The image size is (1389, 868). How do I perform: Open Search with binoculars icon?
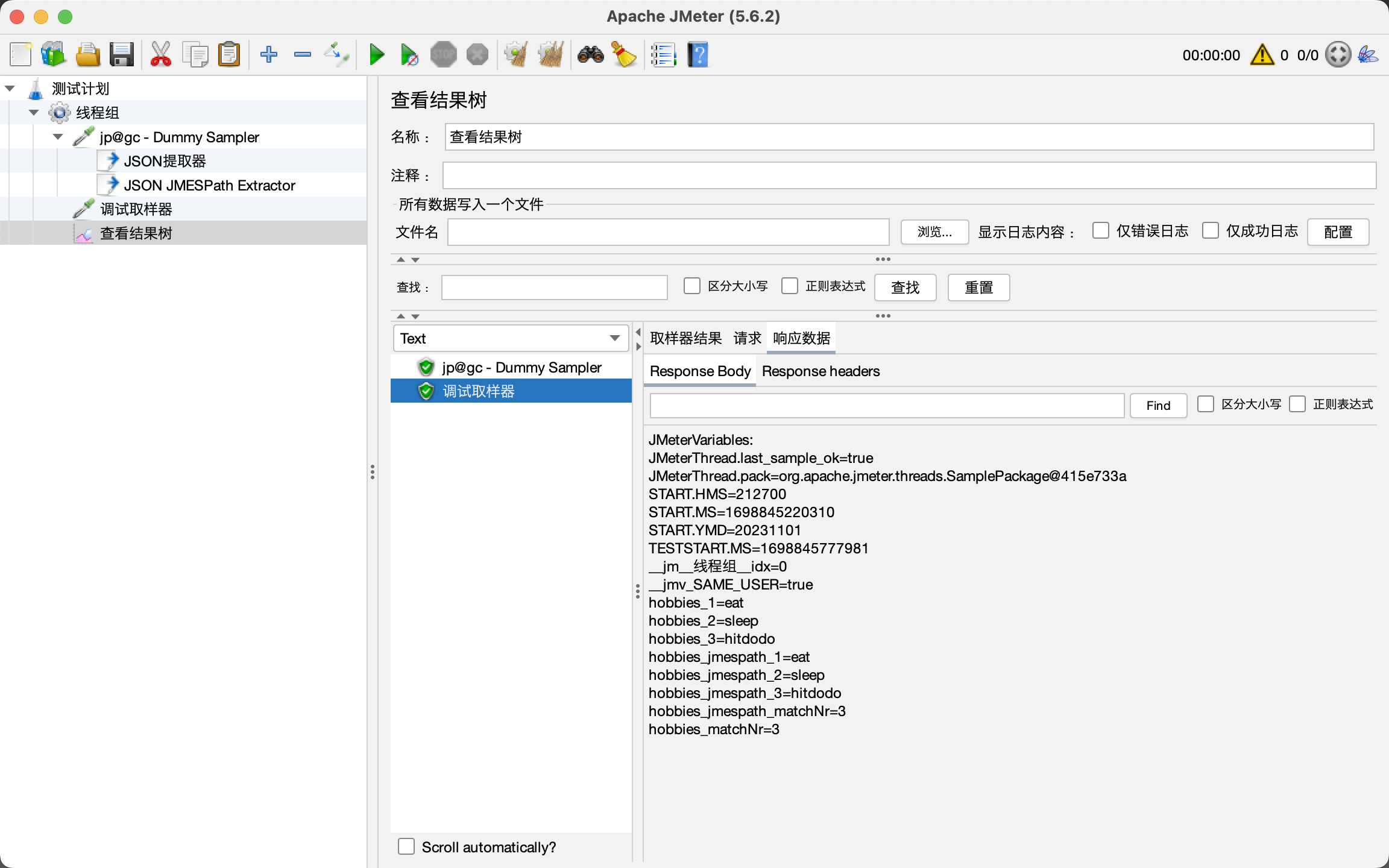click(x=591, y=55)
